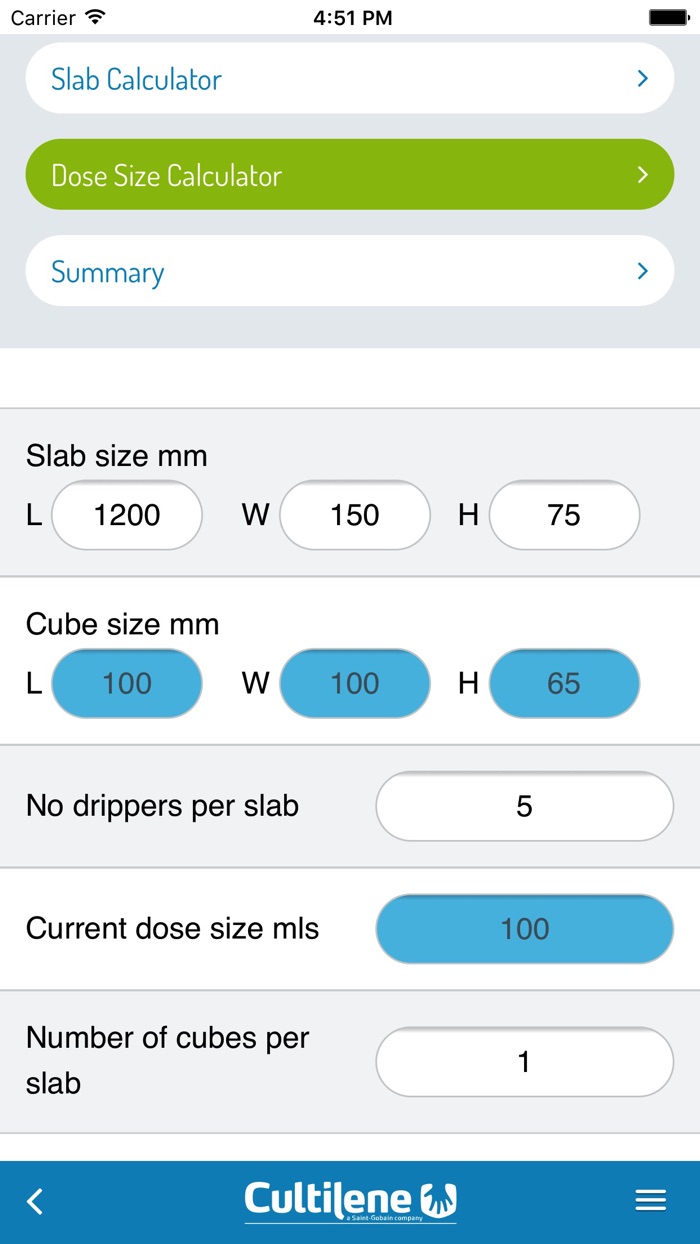Expand the Summary chevron arrow
700x1244 pixels.
point(643,271)
